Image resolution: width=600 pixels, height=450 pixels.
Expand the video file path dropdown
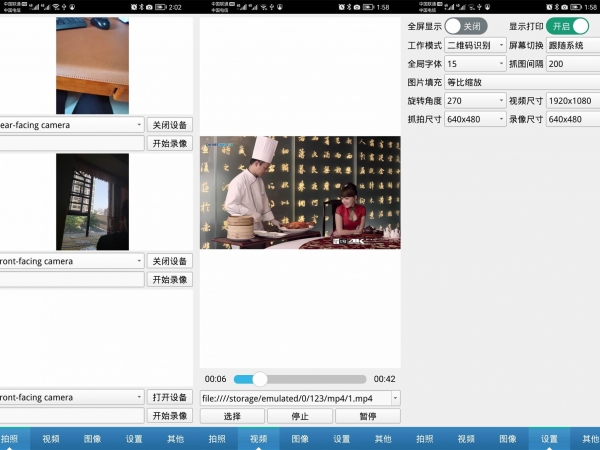(x=300, y=398)
